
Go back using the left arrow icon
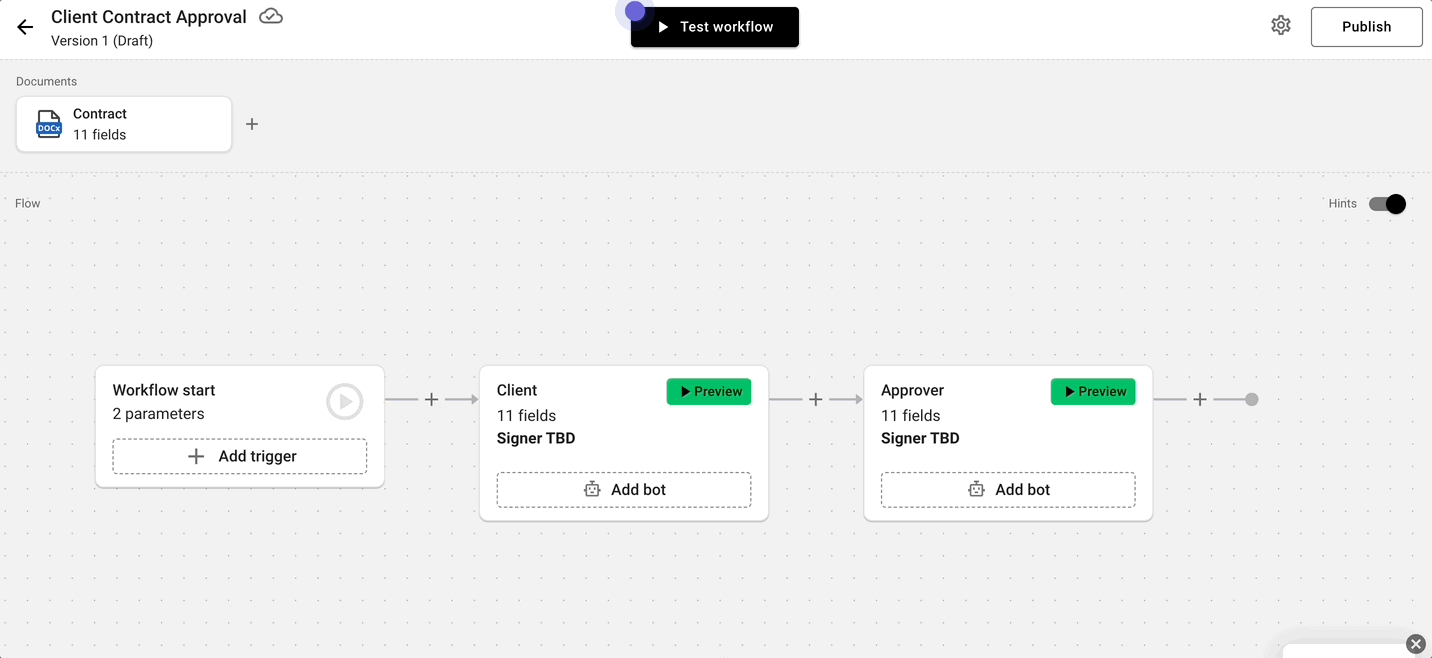pyautogui.click(x=25, y=27)
